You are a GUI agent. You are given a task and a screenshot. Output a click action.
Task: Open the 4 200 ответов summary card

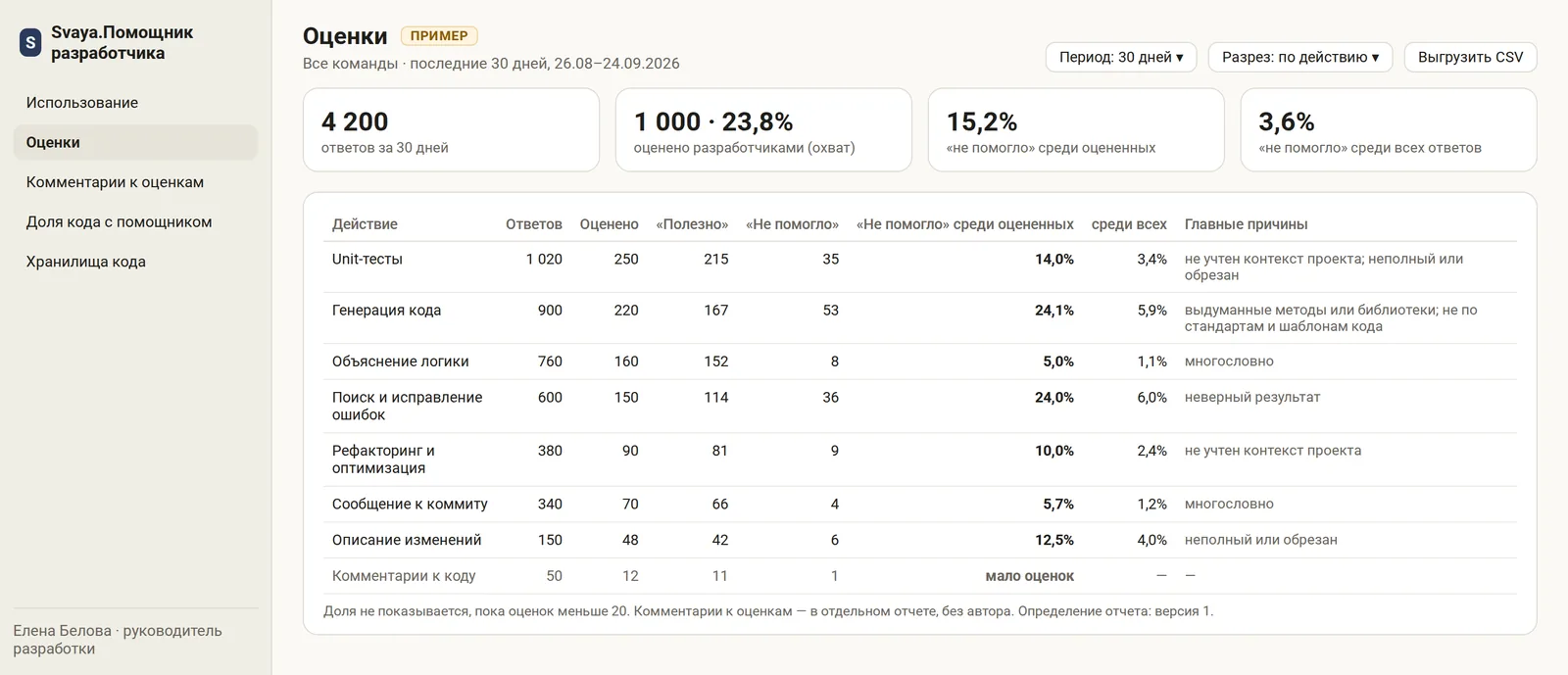point(451,130)
